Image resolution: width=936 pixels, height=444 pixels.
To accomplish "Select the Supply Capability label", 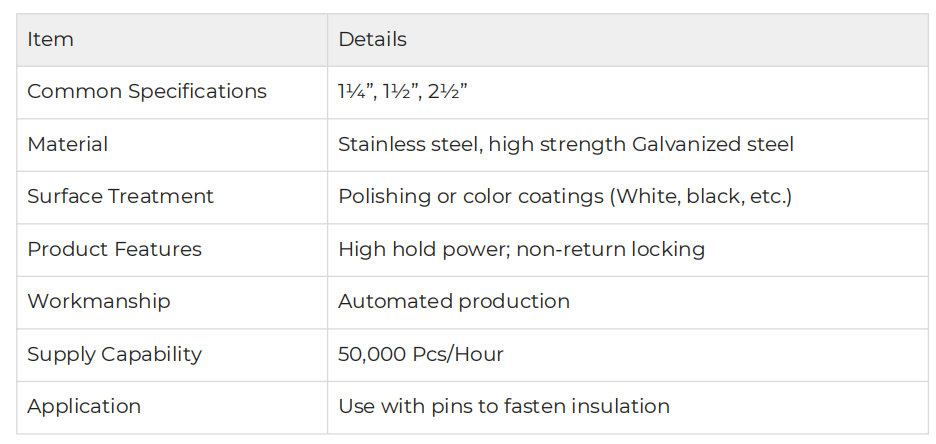I will pyautogui.click(x=115, y=354).
